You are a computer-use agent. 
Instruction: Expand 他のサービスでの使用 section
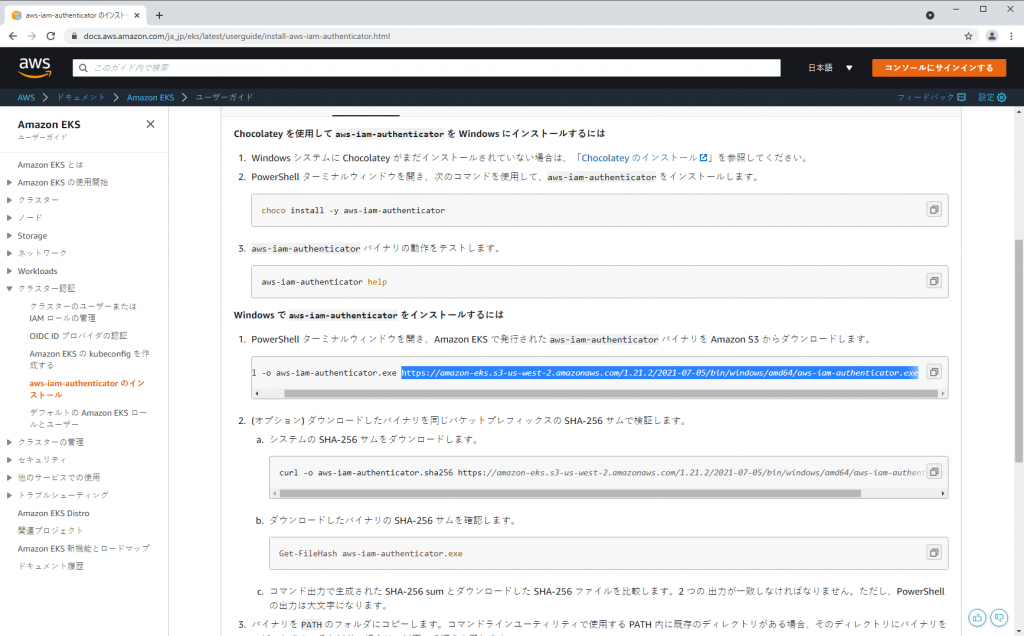9,477
